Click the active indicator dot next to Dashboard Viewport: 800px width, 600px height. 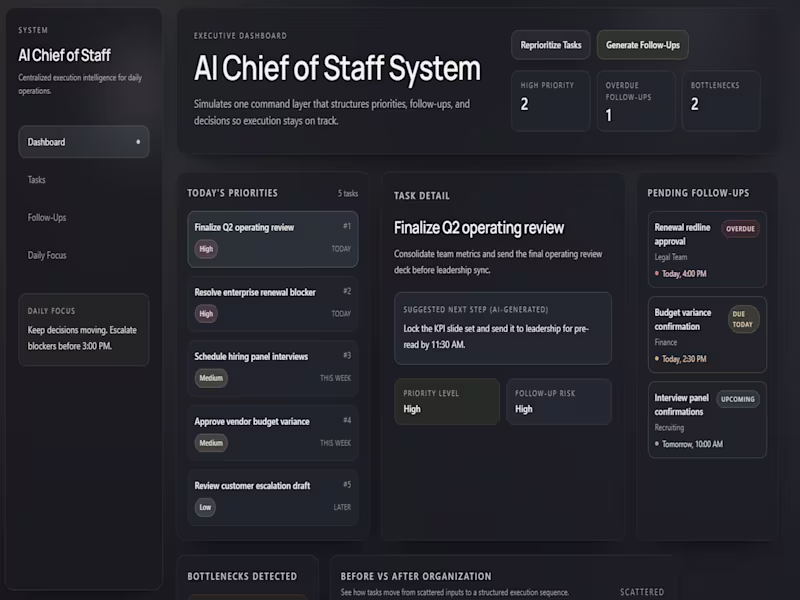tap(139, 142)
